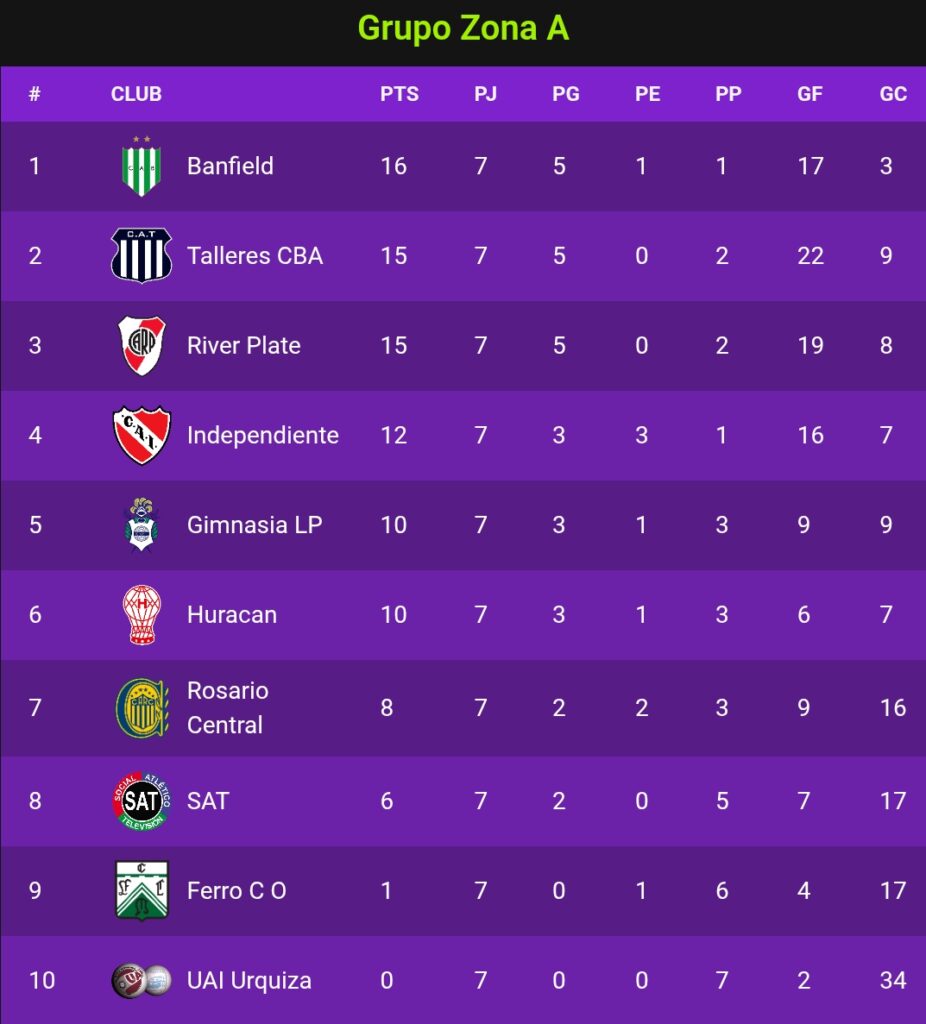Select the PJ column header
This screenshot has width=926, height=1024.
485,94
